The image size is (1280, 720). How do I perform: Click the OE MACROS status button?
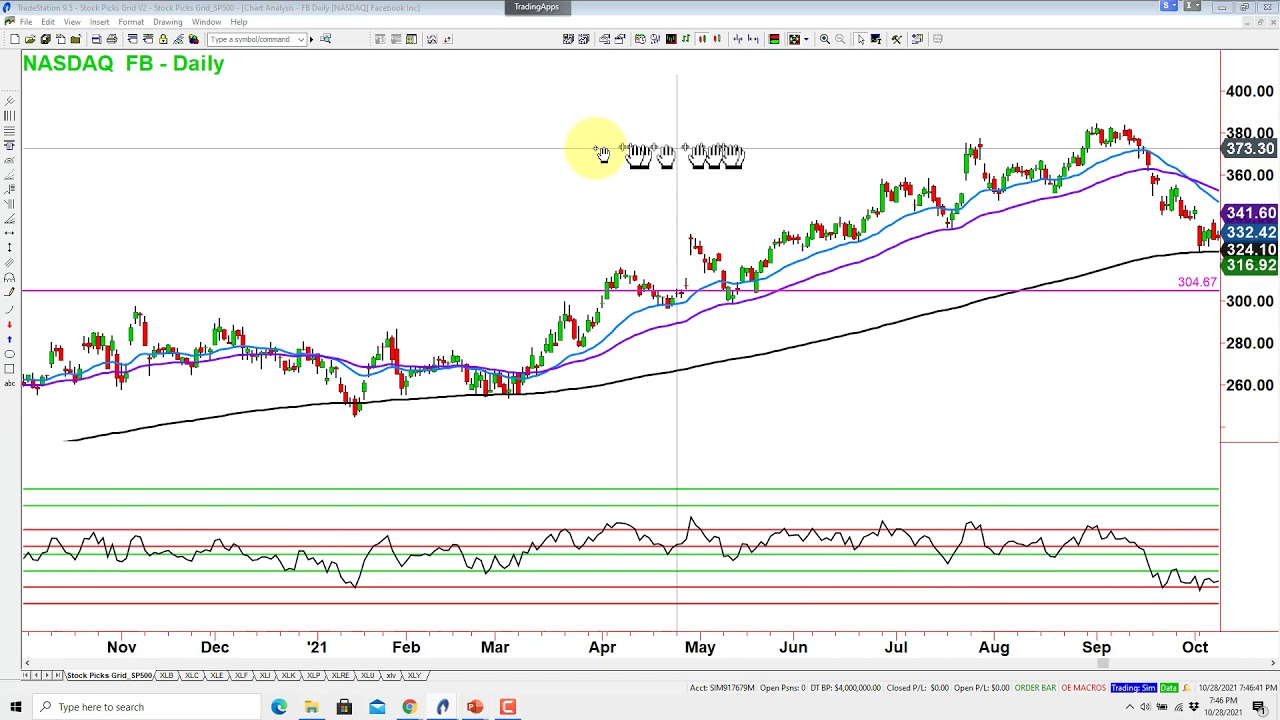1083,688
